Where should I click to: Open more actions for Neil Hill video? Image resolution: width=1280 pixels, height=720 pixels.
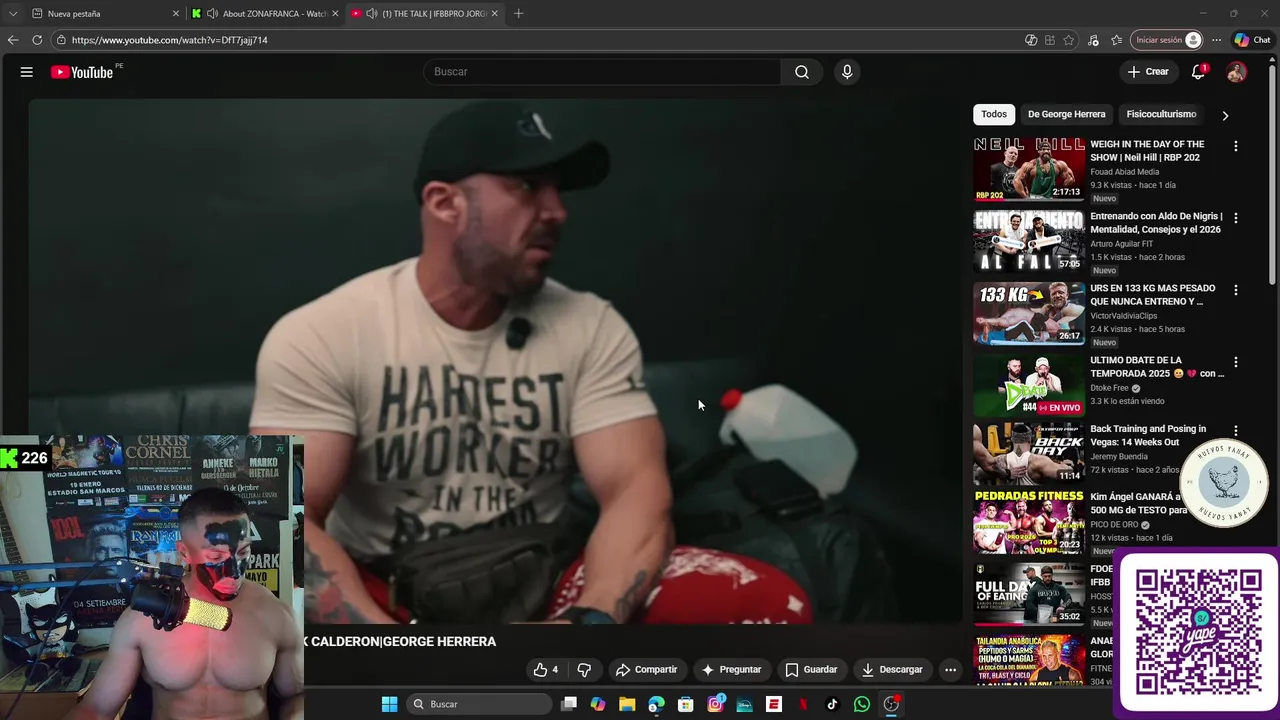pyautogui.click(x=1235, y=146)
